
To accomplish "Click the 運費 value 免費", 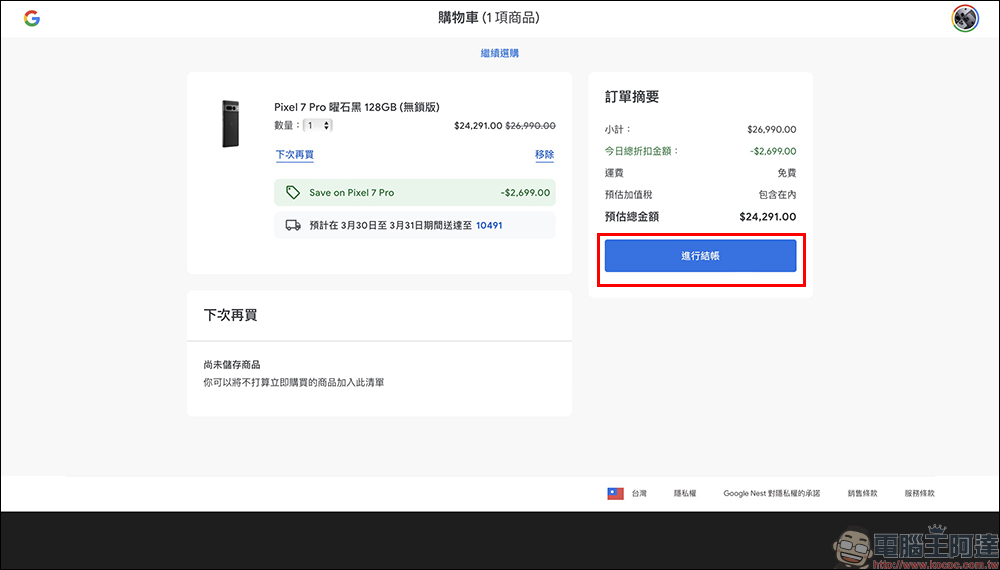I will tap(787, 173).
